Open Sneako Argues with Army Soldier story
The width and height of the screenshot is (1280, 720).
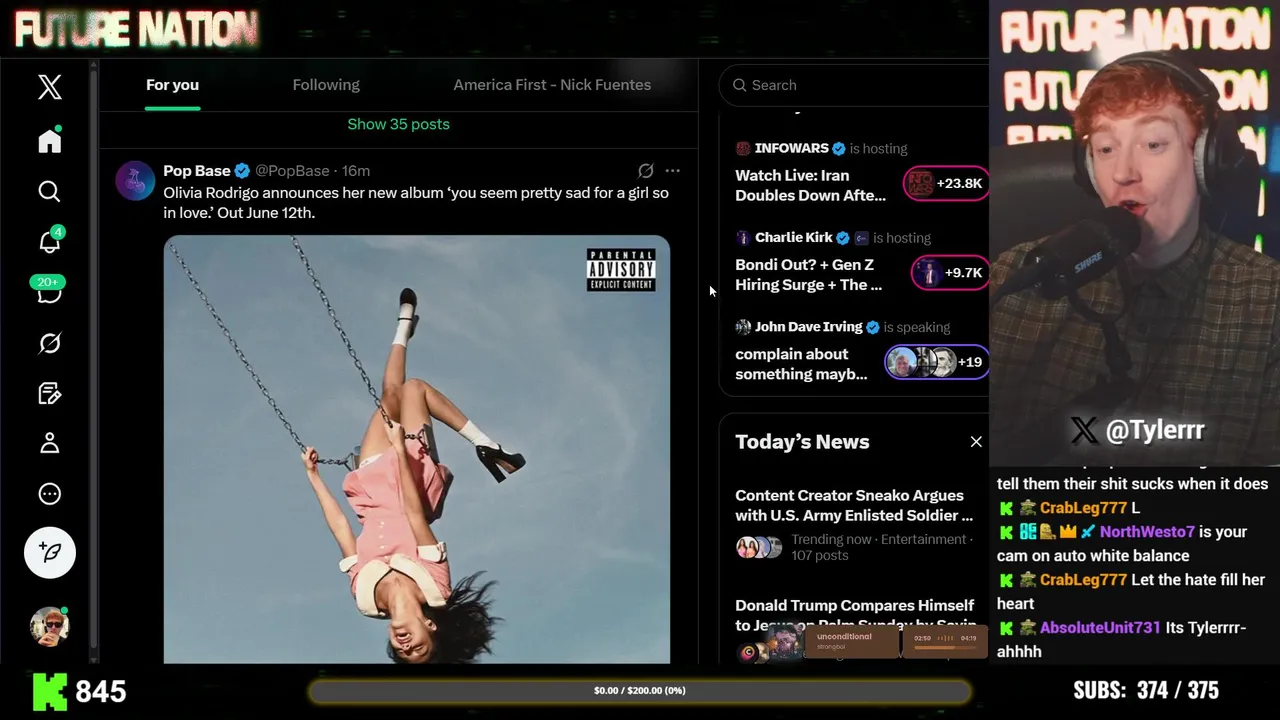tap(854, 505)
